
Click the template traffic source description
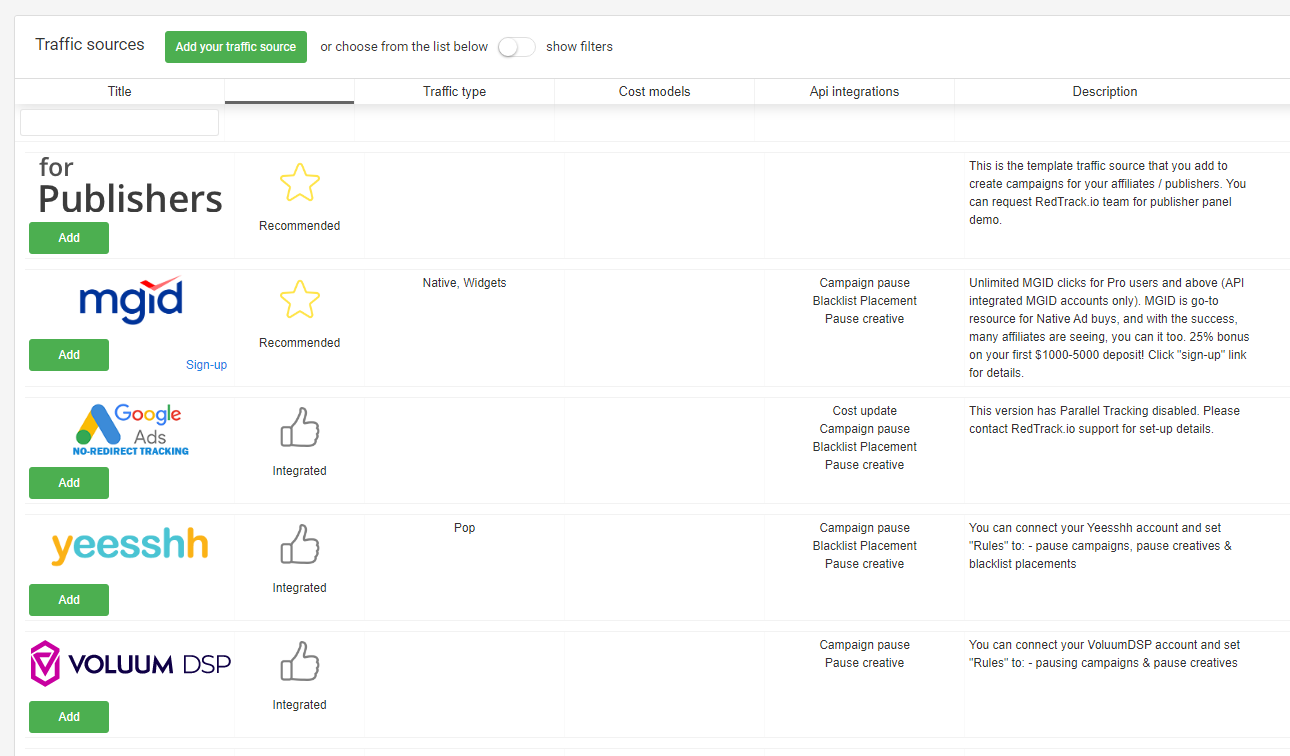tap(1108, 193)
